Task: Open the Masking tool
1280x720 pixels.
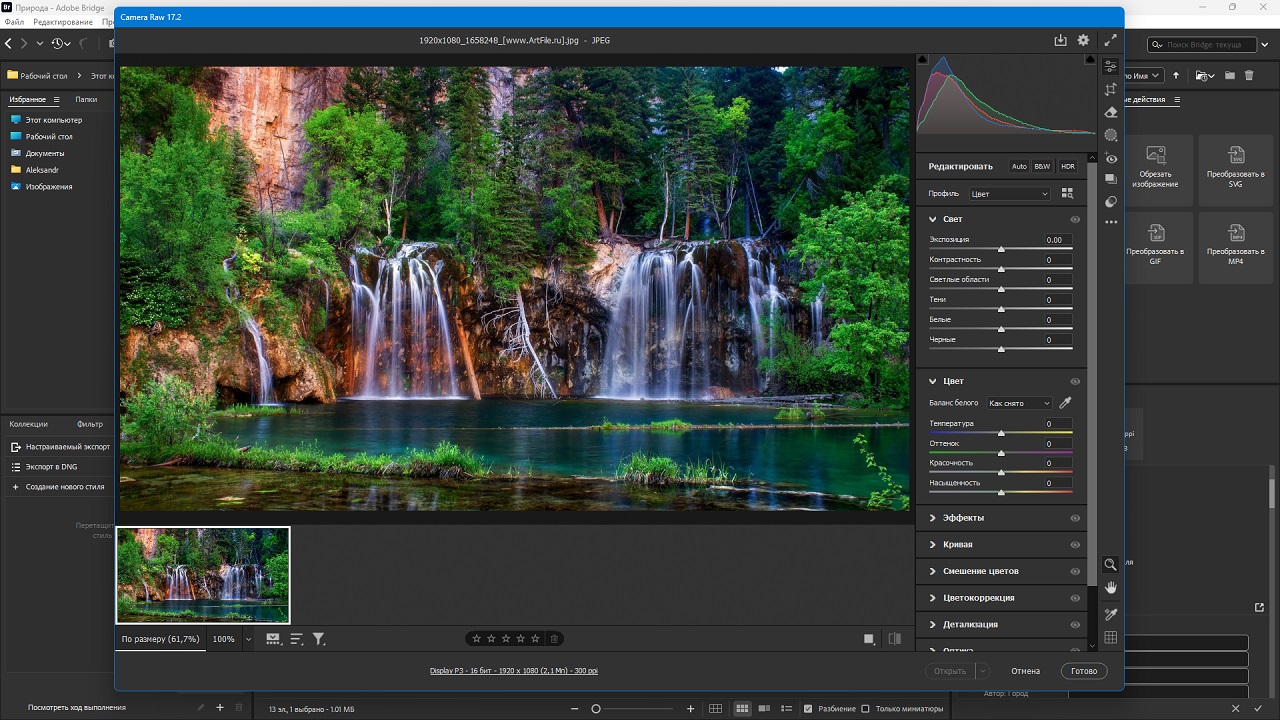Action: 1110,135
